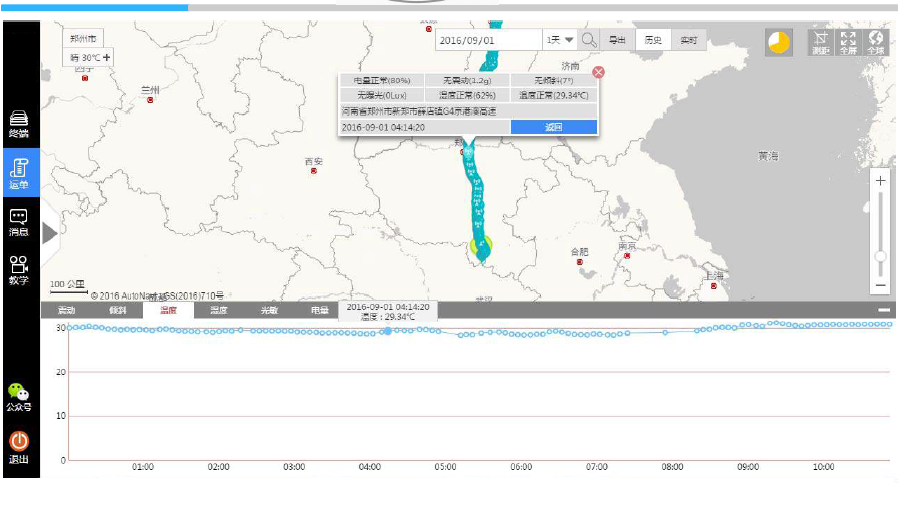
Task: Click the 06:00 time axis label
Action: [x=521, y=467]
